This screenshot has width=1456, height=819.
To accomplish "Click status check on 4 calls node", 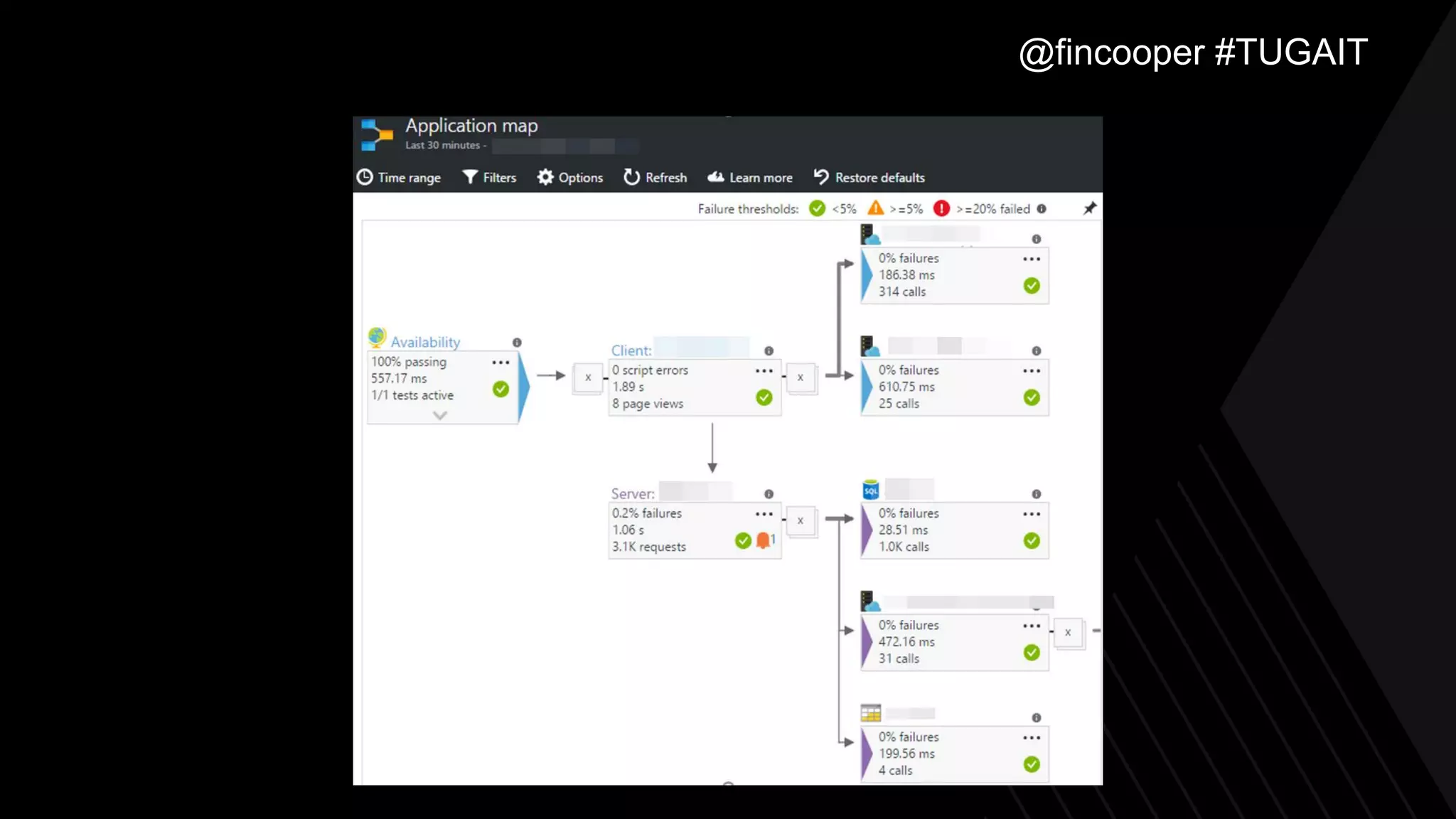I will point(1032,764).
